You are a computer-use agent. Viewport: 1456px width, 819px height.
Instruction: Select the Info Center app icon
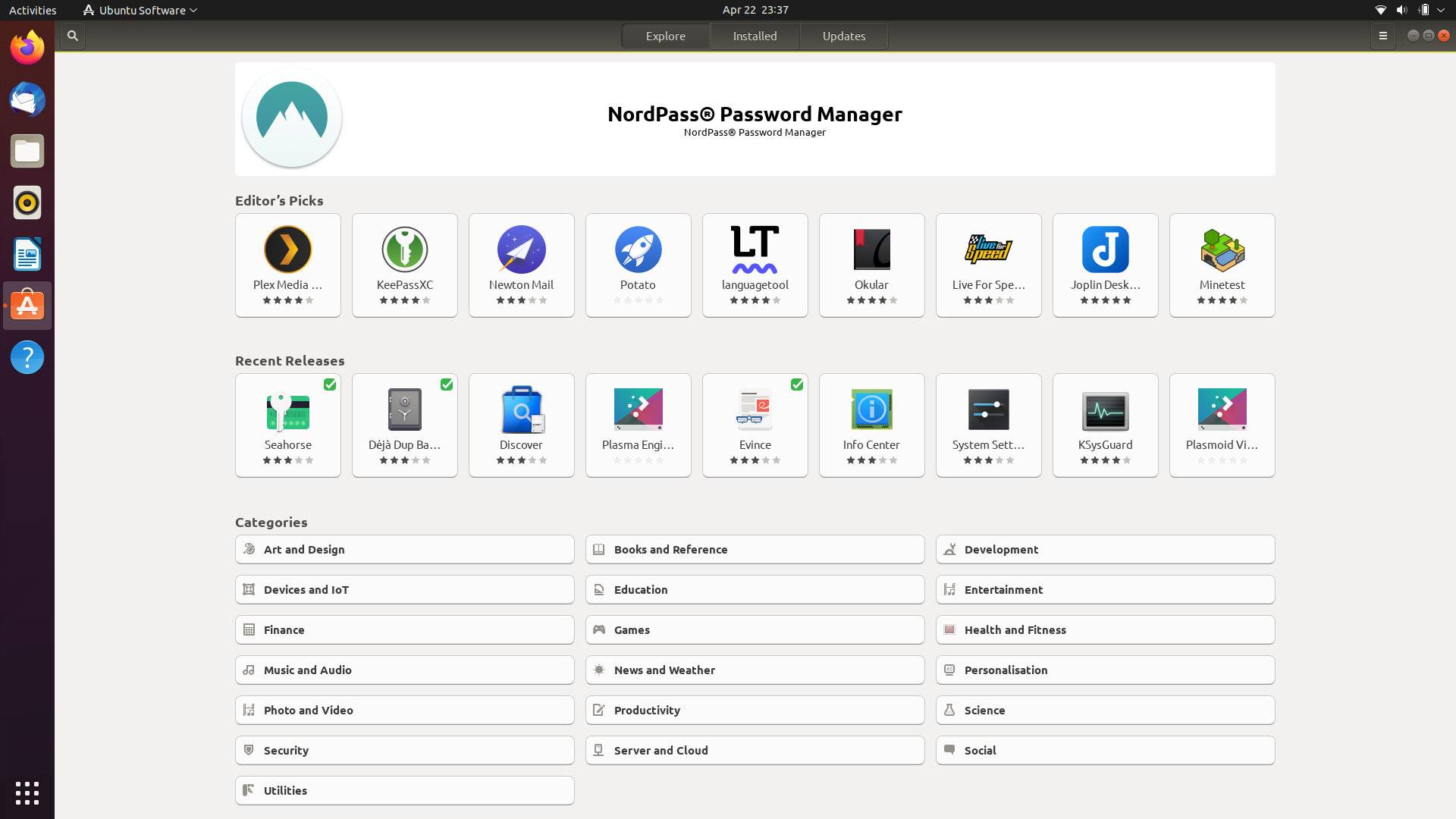[x=872, y=409]
